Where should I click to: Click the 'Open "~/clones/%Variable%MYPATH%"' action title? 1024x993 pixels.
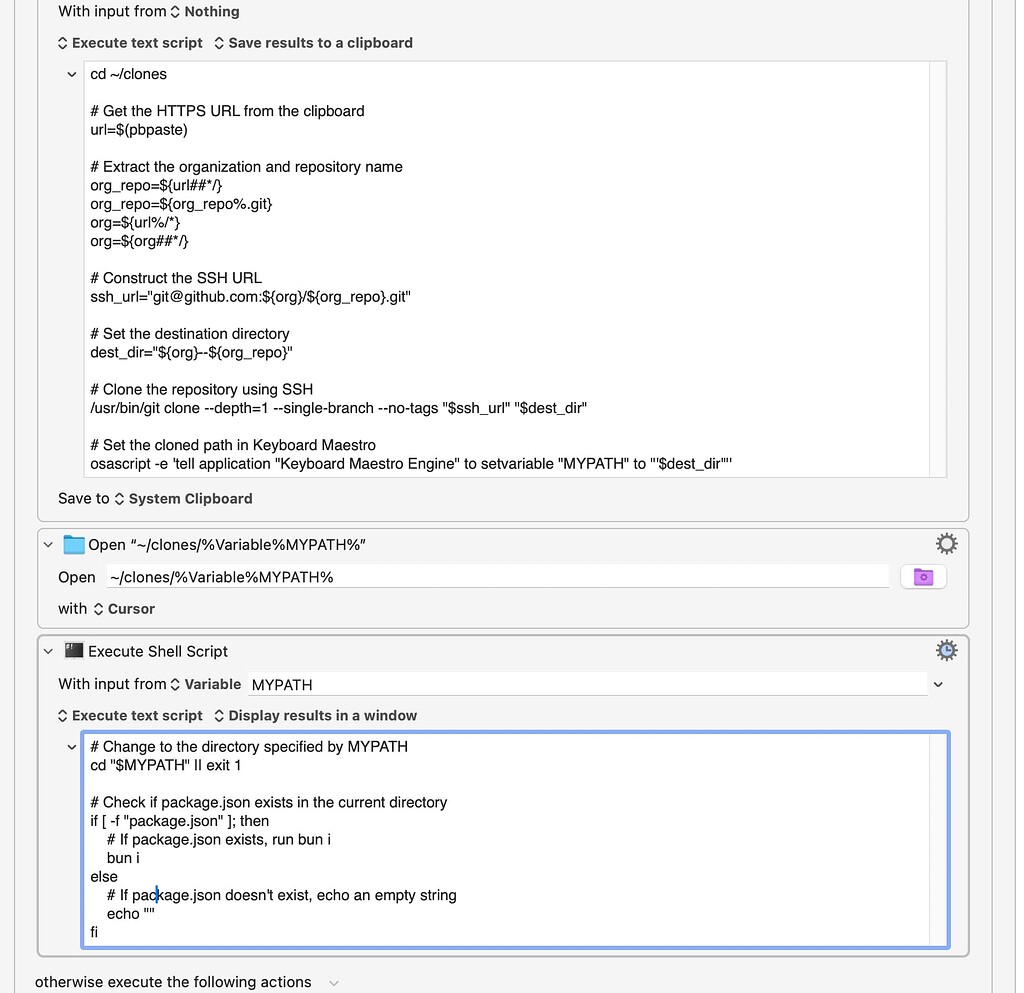227,544
